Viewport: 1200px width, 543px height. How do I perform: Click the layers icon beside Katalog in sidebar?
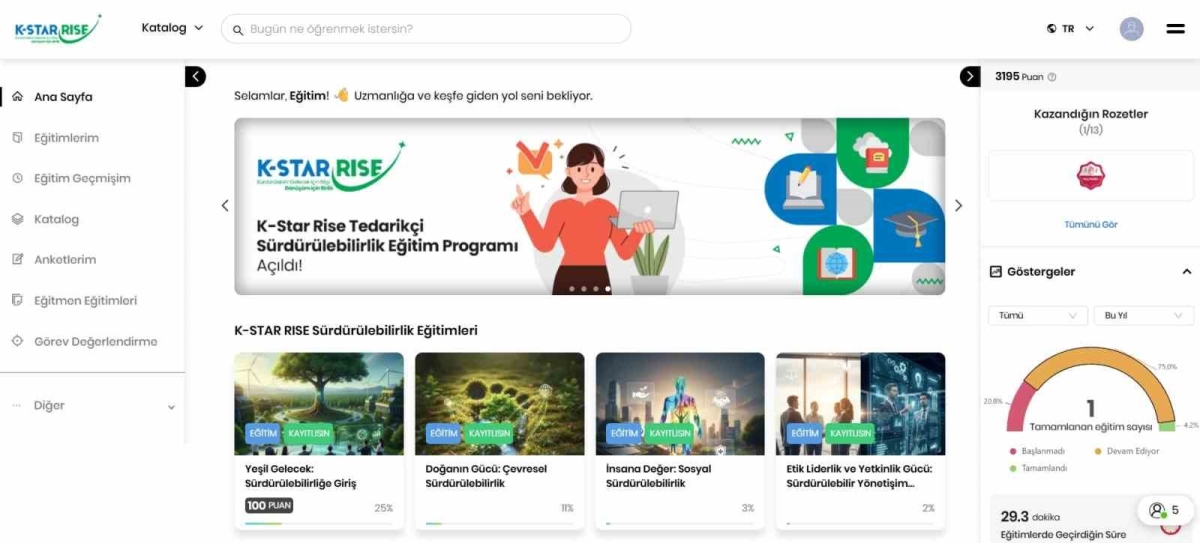(17, 219)
